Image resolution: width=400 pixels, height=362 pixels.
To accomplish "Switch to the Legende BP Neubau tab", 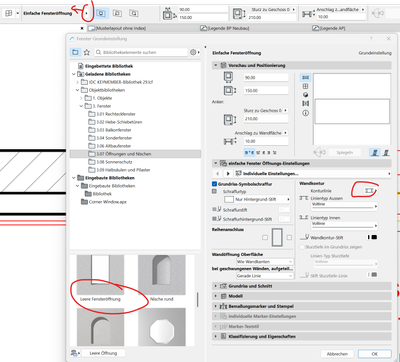I will [225, 28].
